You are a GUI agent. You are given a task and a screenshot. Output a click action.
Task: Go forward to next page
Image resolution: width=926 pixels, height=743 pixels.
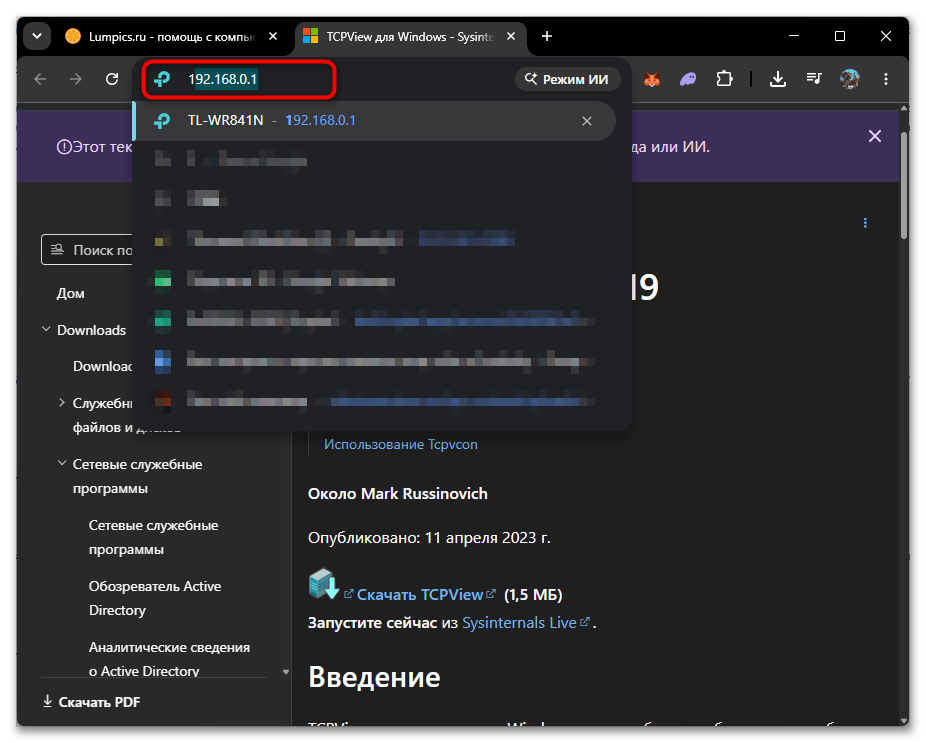point(76,79)
